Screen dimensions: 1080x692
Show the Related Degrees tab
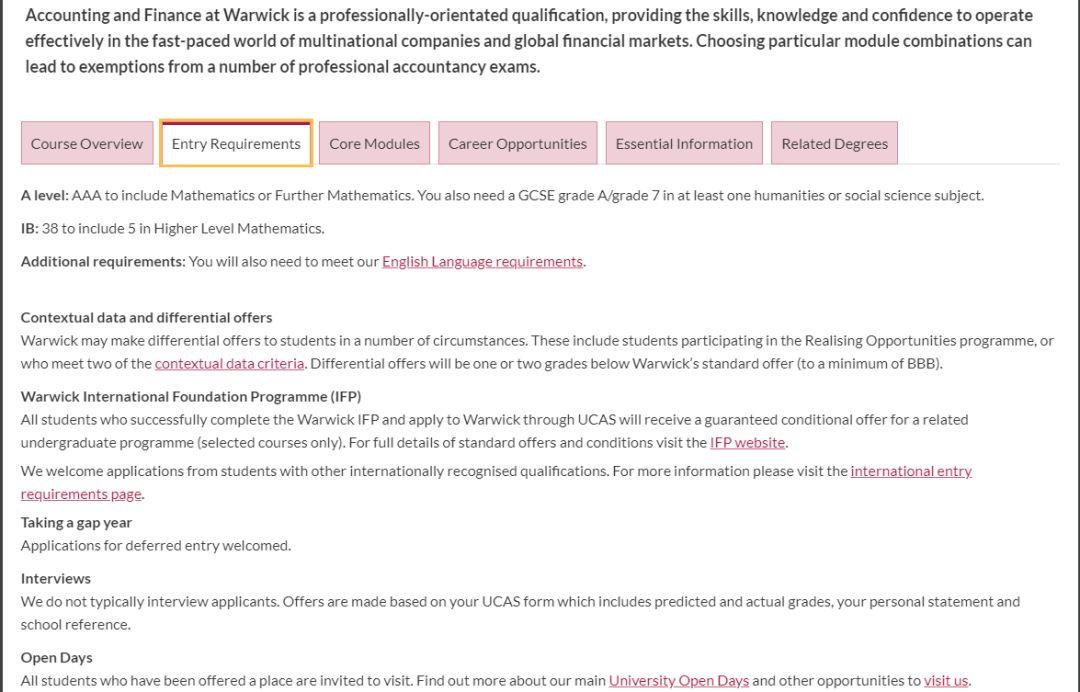pyautogui.click(x=834, y=143)
